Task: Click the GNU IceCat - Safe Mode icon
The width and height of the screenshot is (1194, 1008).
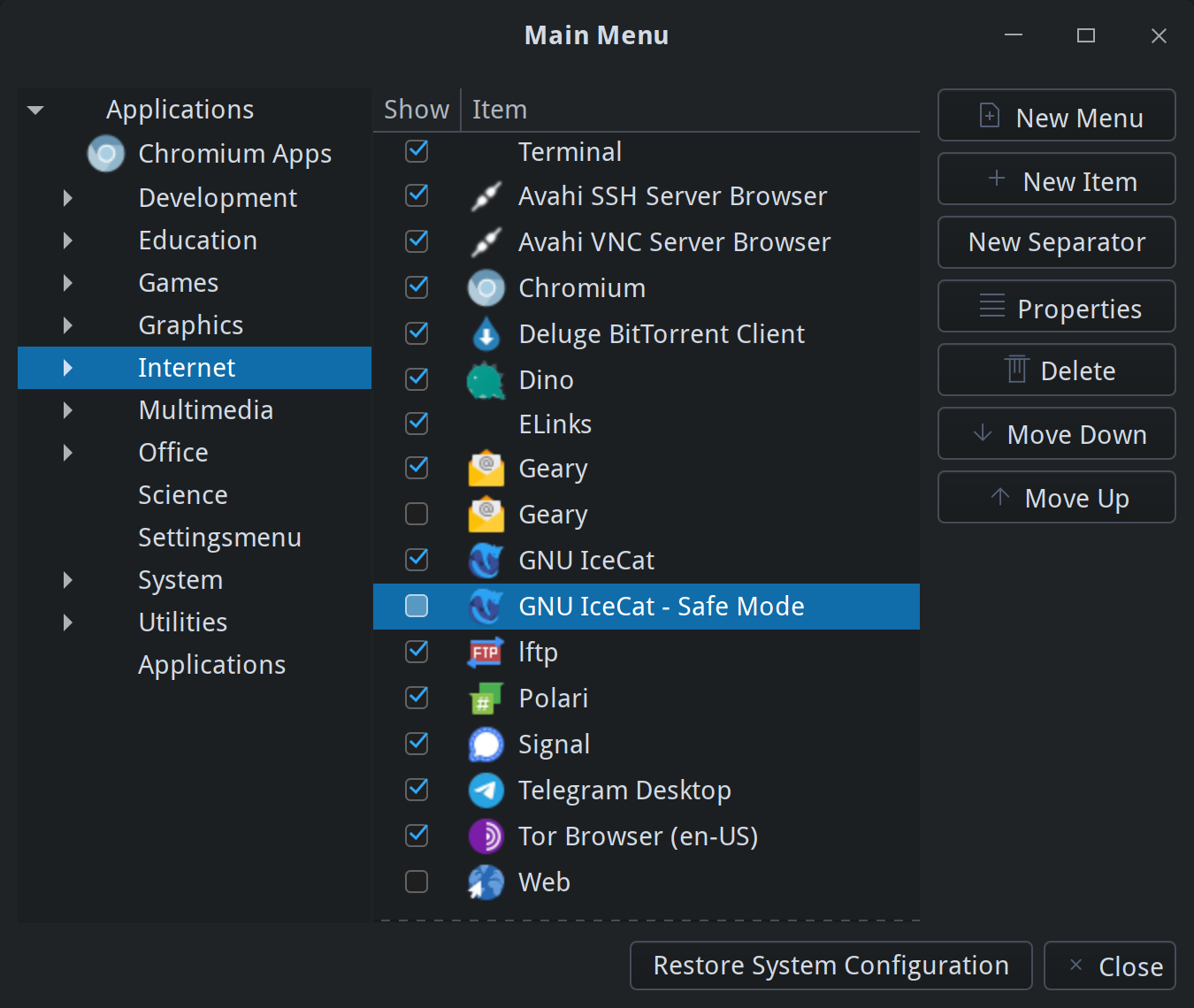Action: click(x=486, y=607)
